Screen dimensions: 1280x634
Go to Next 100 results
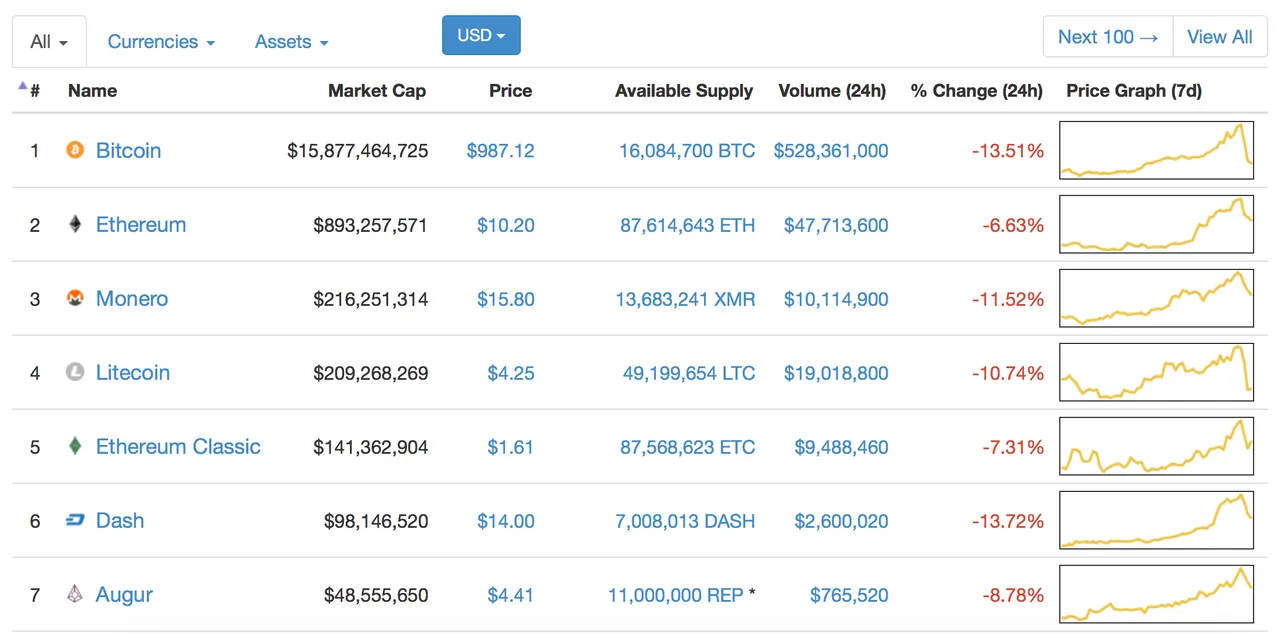point(1108,37)
